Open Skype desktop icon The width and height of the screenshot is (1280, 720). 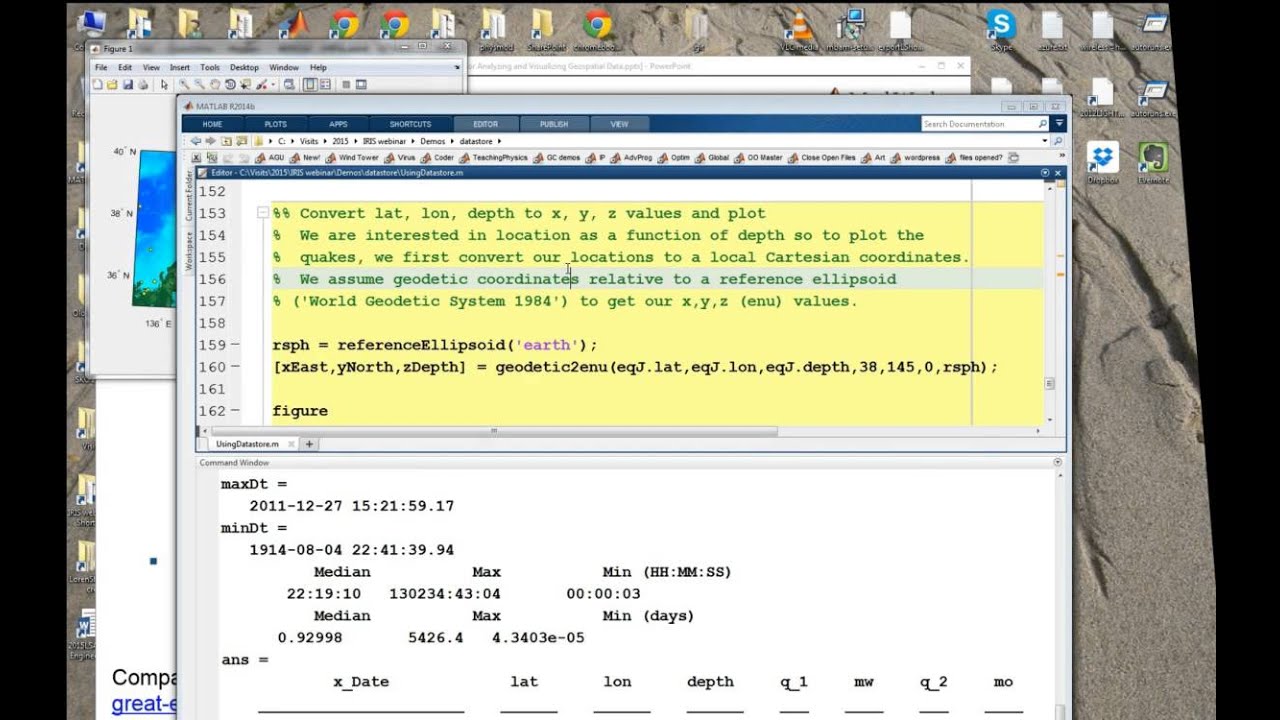(x=1000, y=25)
